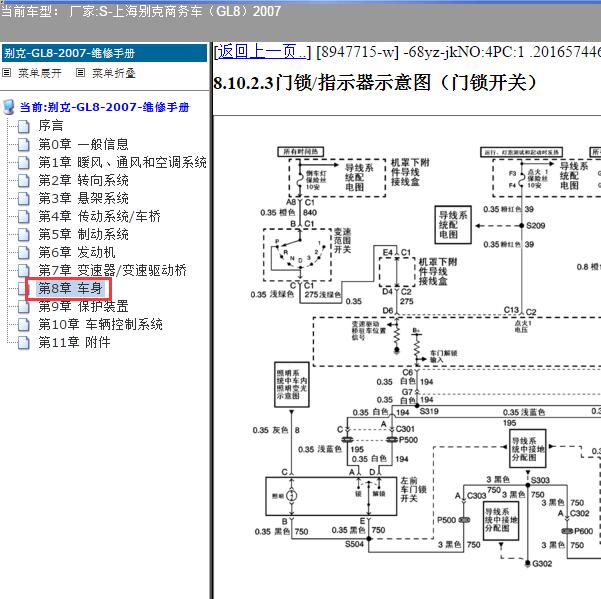This screenshot has height=599, width=601.
Task: Open 第7章 变速器/变速驱动桥
Action: (x=113, y=270)
